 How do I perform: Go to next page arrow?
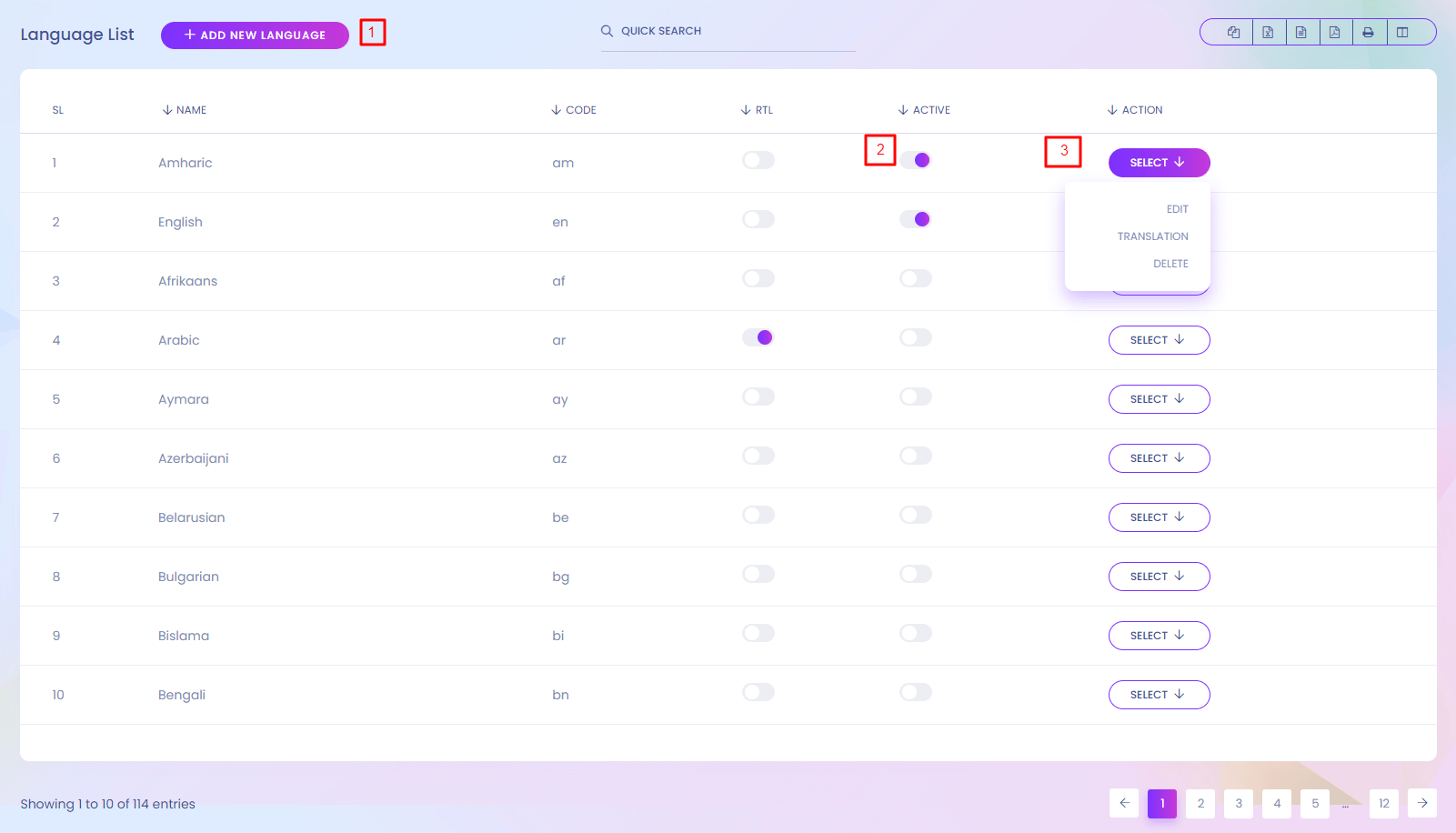point(1422,803)
